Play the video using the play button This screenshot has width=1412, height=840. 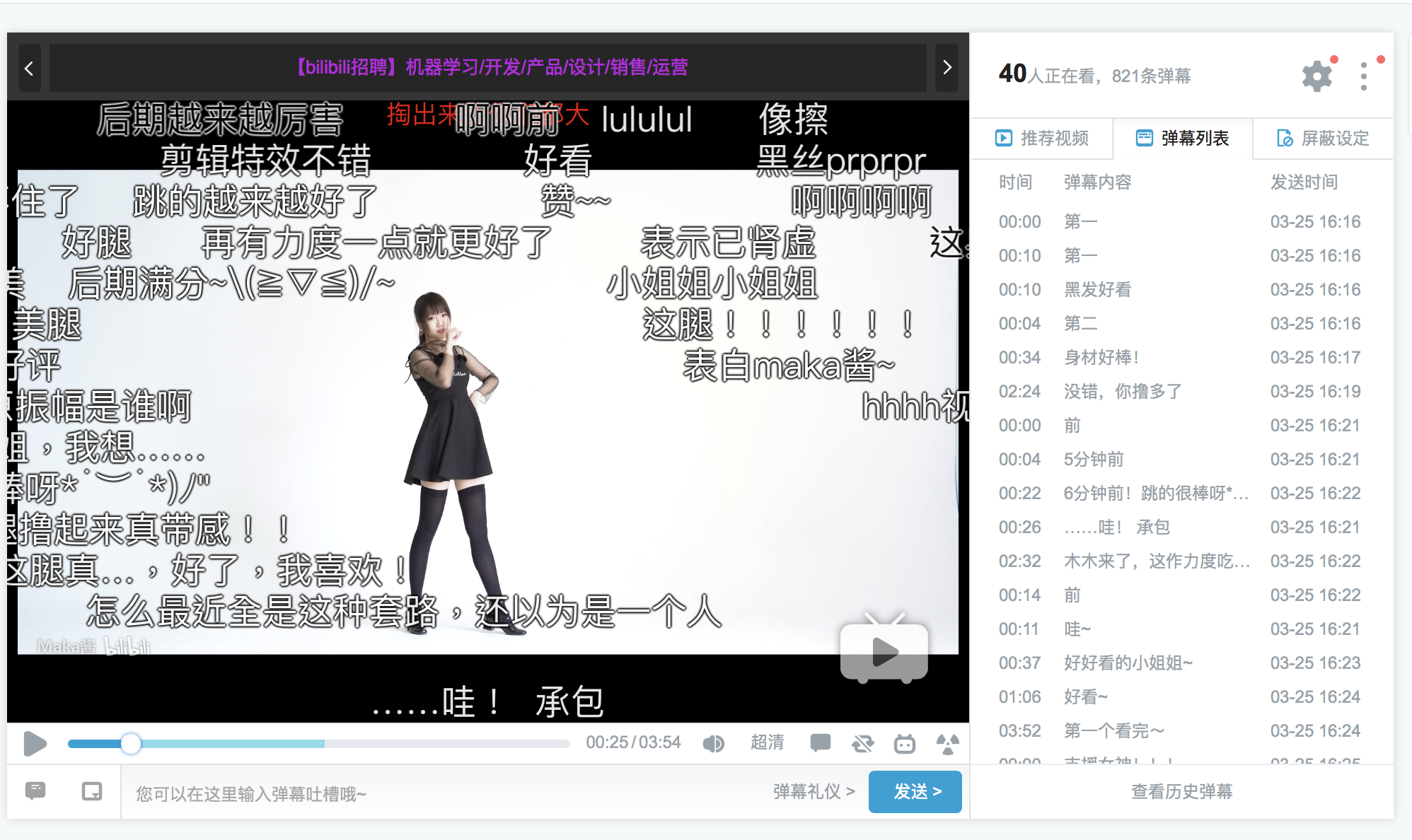(x=35, y=743)
